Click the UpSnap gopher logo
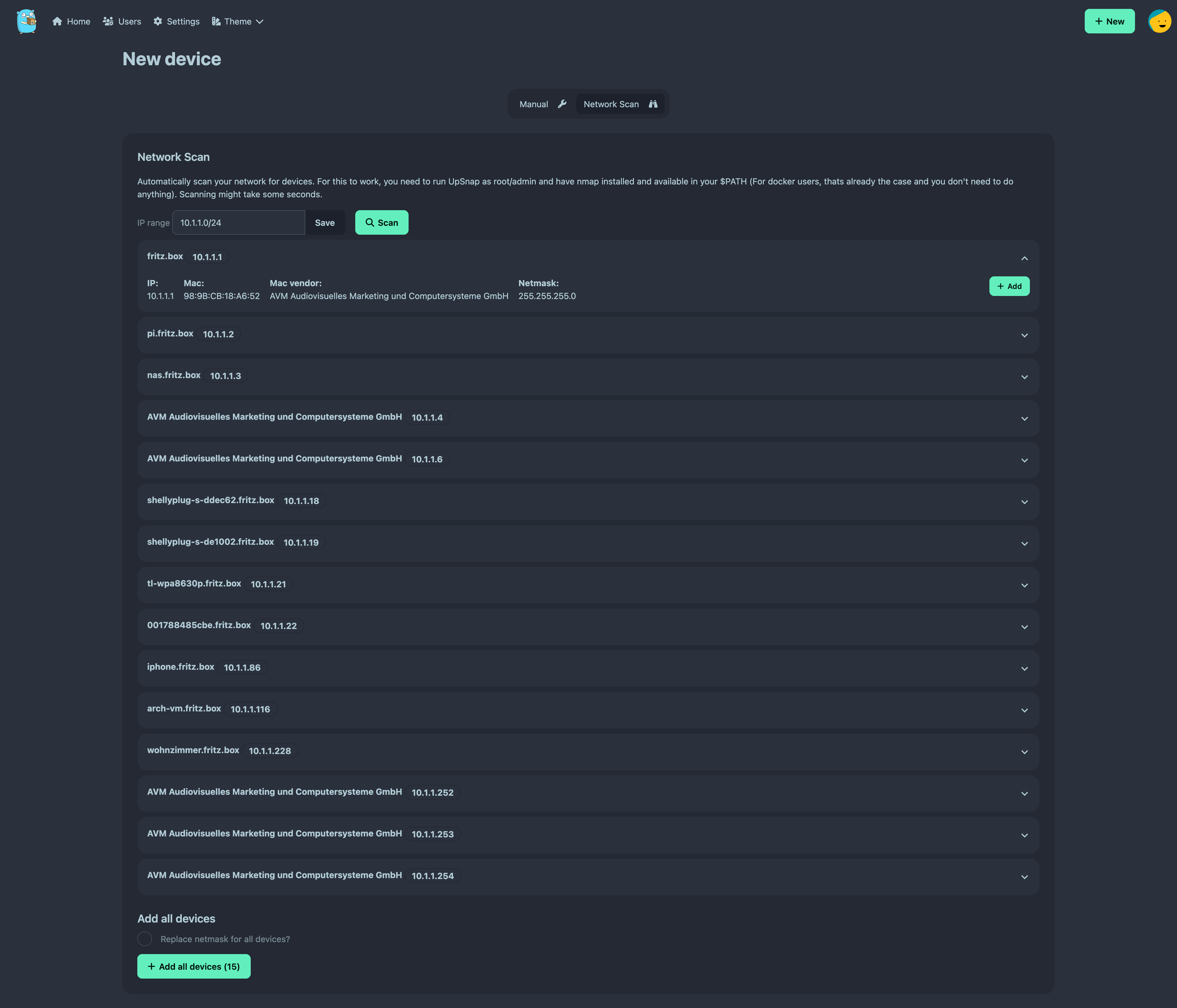 (x=26, y=21)
